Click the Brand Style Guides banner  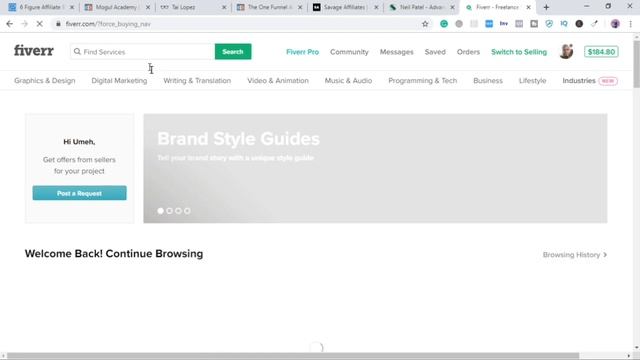(x=375, y=168)
